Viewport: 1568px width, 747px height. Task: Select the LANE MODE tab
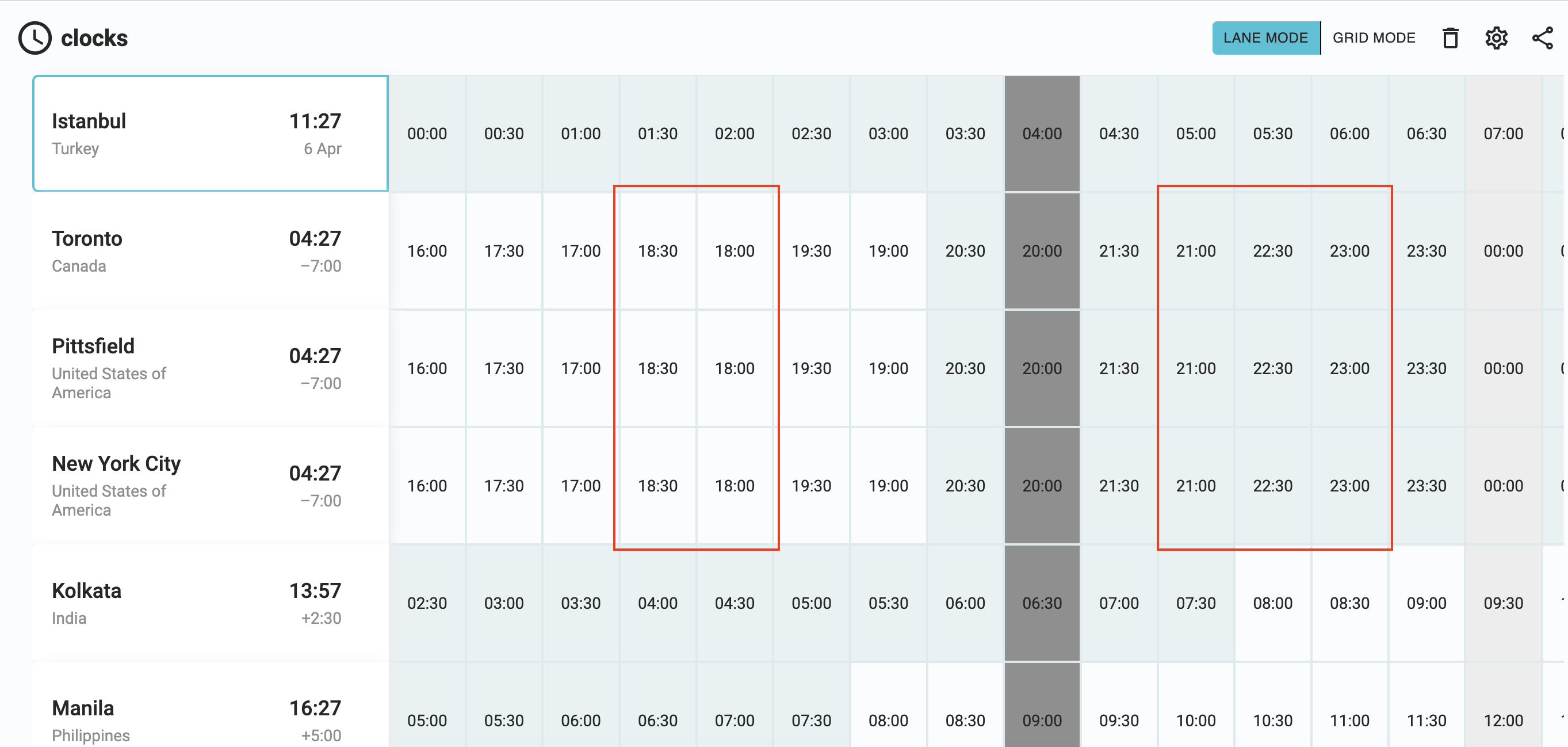tap(1266, 37)
